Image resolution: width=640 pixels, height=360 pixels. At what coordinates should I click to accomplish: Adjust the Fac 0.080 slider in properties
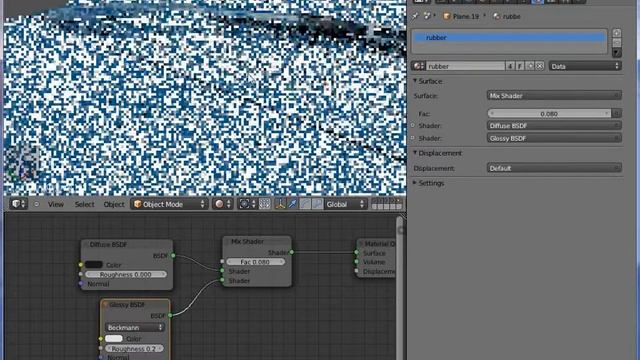click(549, 113)
